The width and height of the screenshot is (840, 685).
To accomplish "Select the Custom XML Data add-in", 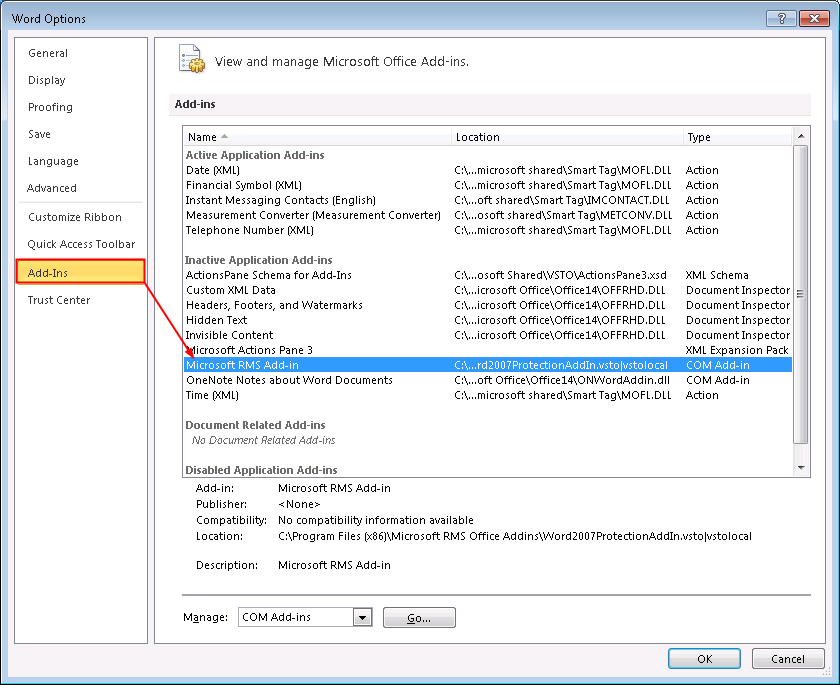I will [x=488, y=290].
